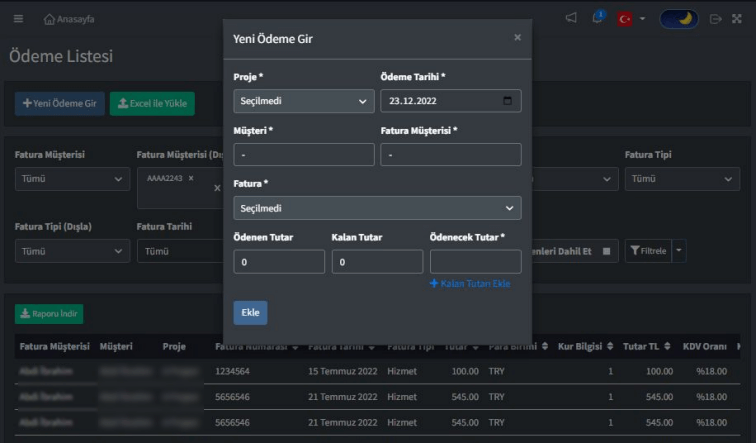Click the 100.00 Tutar TL cell

[659, 372]
